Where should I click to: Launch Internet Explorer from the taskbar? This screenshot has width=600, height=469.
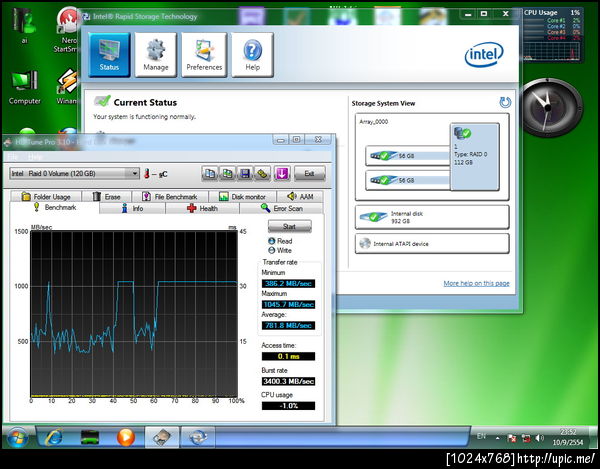pyautogui.click(x=54, y=437)
